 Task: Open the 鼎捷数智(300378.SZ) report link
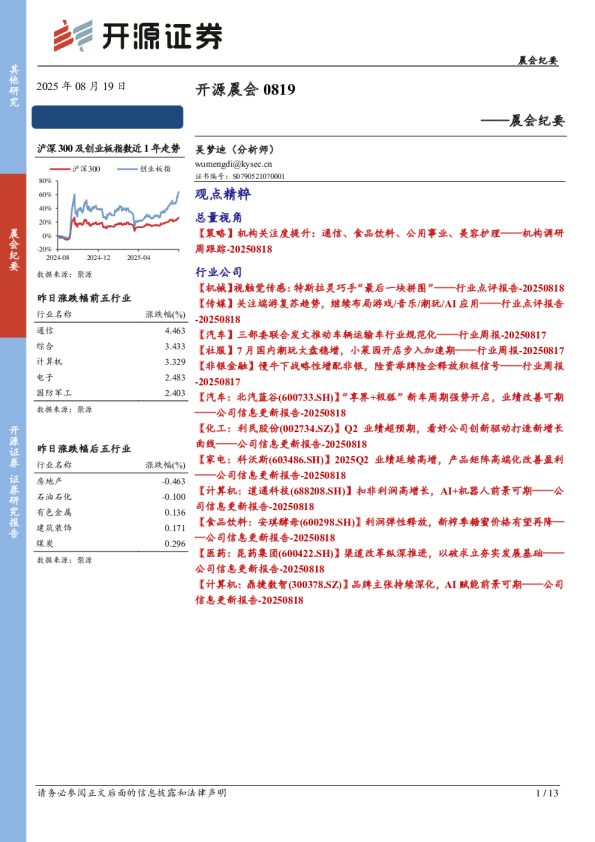click(380, 592)
